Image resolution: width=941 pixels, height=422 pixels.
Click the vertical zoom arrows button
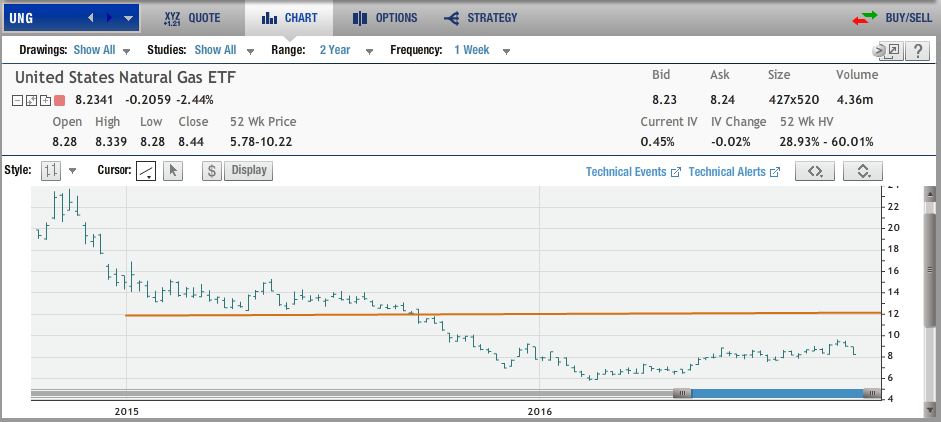tap(862, 171)
